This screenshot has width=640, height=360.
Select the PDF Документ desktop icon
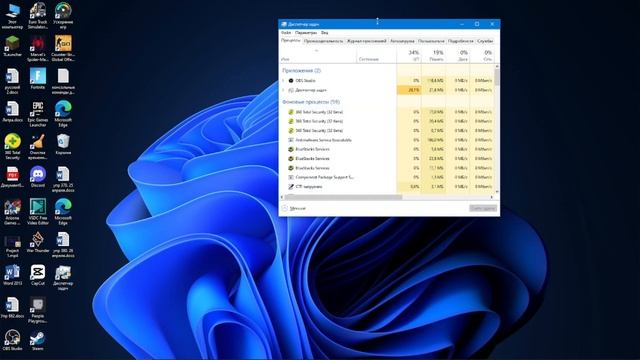click(12, 177)
